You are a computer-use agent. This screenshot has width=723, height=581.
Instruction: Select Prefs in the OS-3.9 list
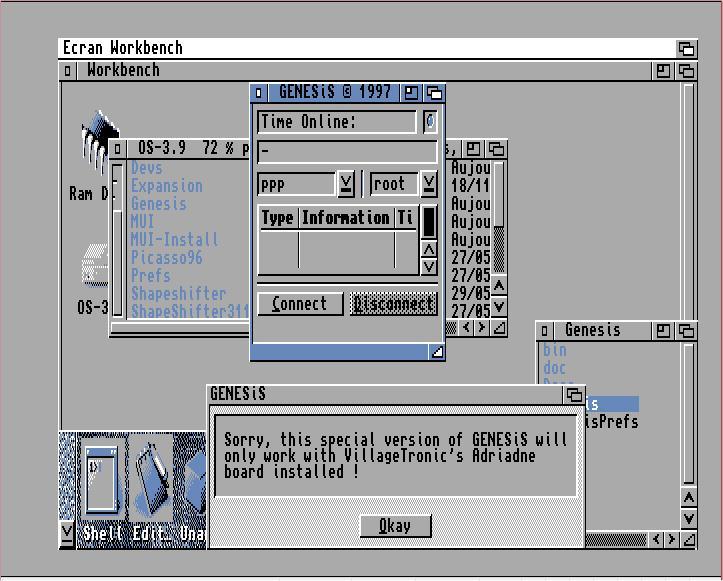[x=150, y=276]
